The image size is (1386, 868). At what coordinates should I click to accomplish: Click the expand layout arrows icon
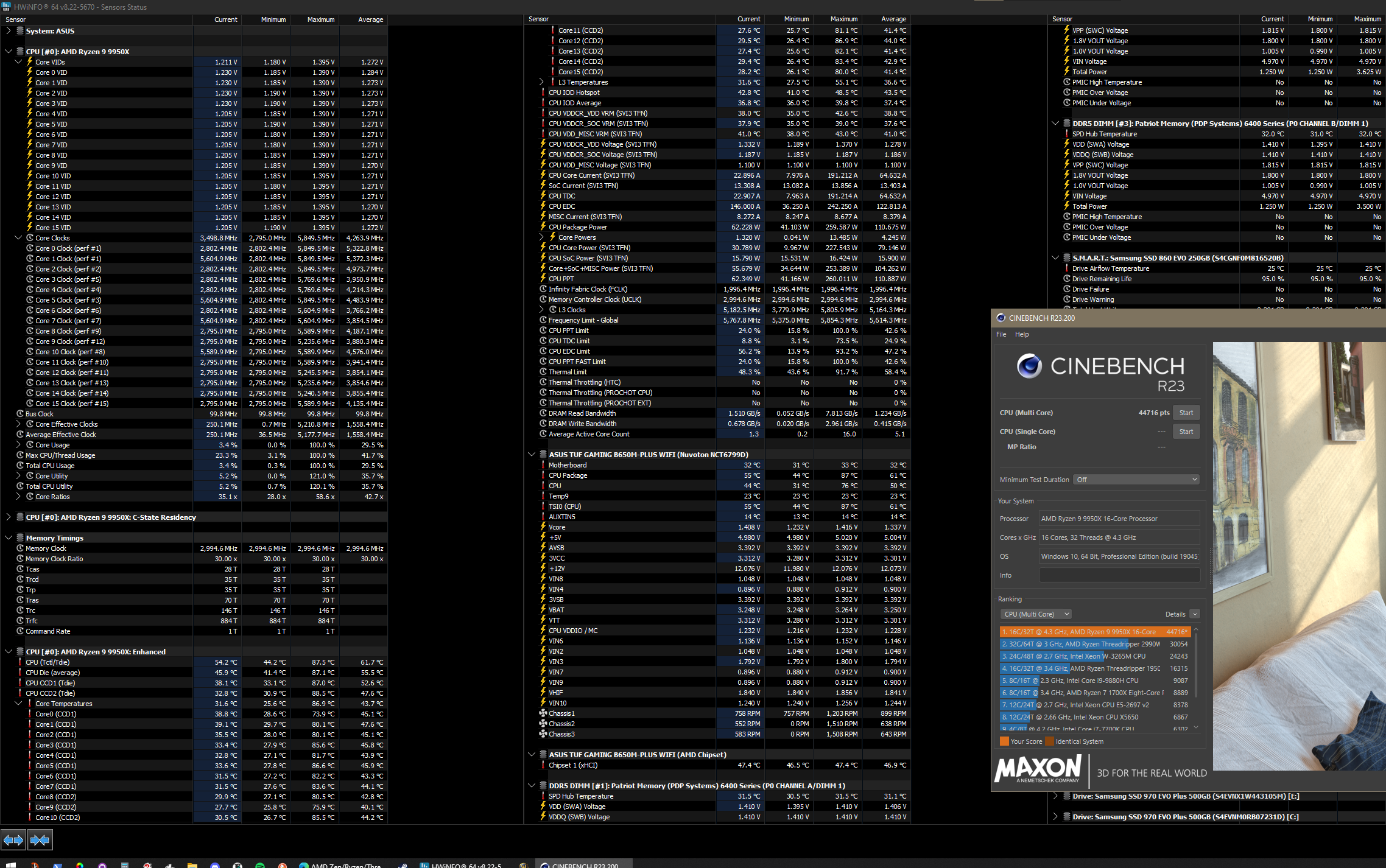pos(13,840)
